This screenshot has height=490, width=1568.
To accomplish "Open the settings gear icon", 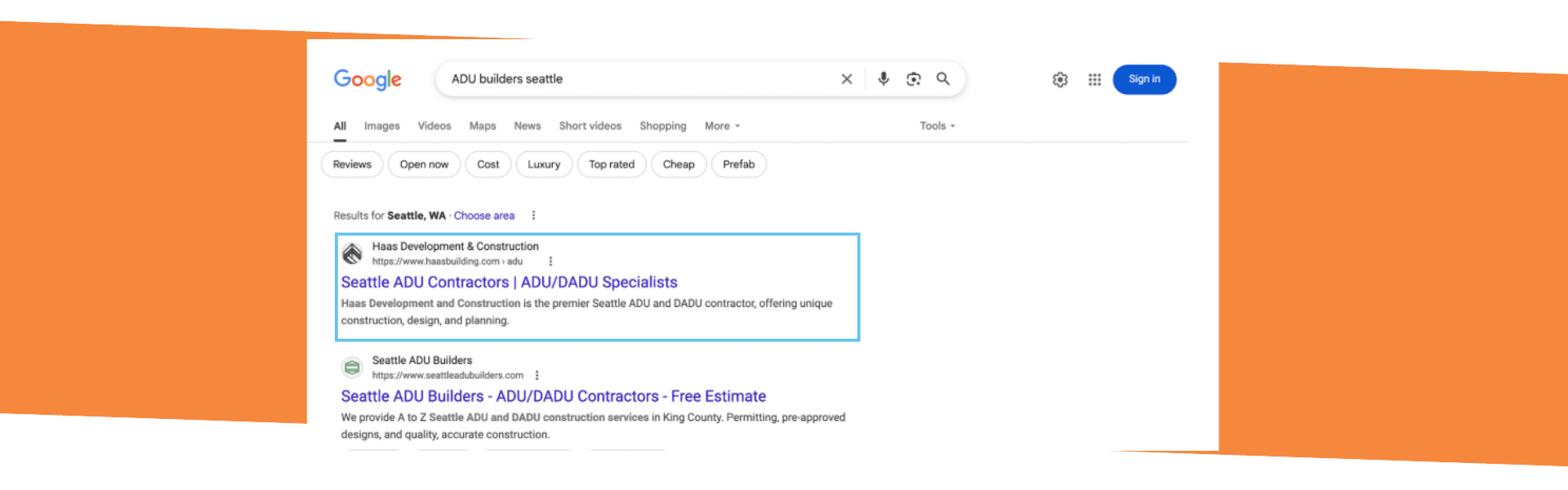I will click(1060, 79).
